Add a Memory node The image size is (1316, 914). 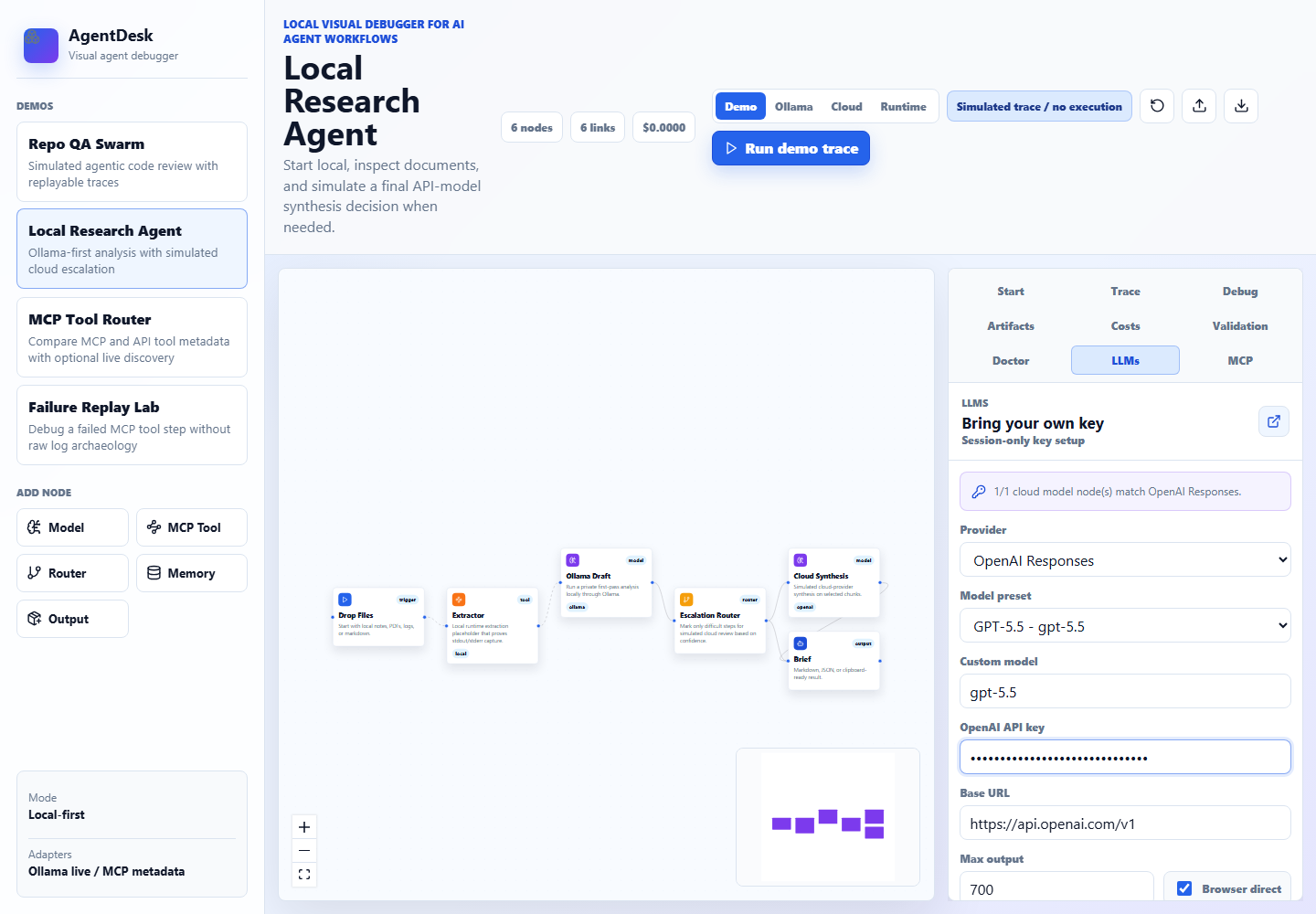tap(192, 573)
